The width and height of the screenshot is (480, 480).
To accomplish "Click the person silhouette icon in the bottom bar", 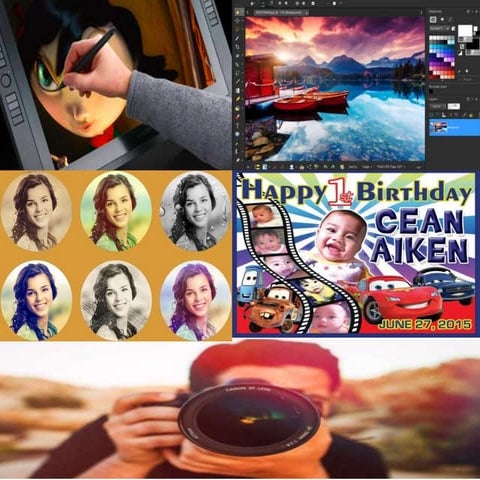I will coord(291,167).
